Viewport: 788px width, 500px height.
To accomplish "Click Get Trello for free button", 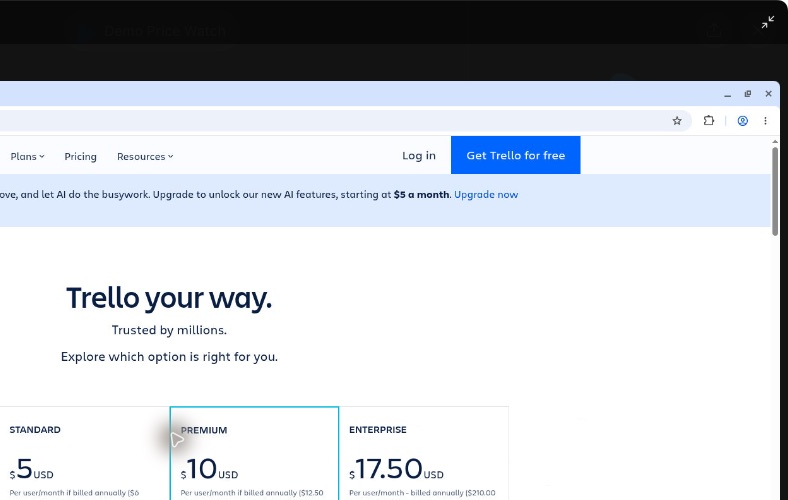I will [x=516, y=155].
